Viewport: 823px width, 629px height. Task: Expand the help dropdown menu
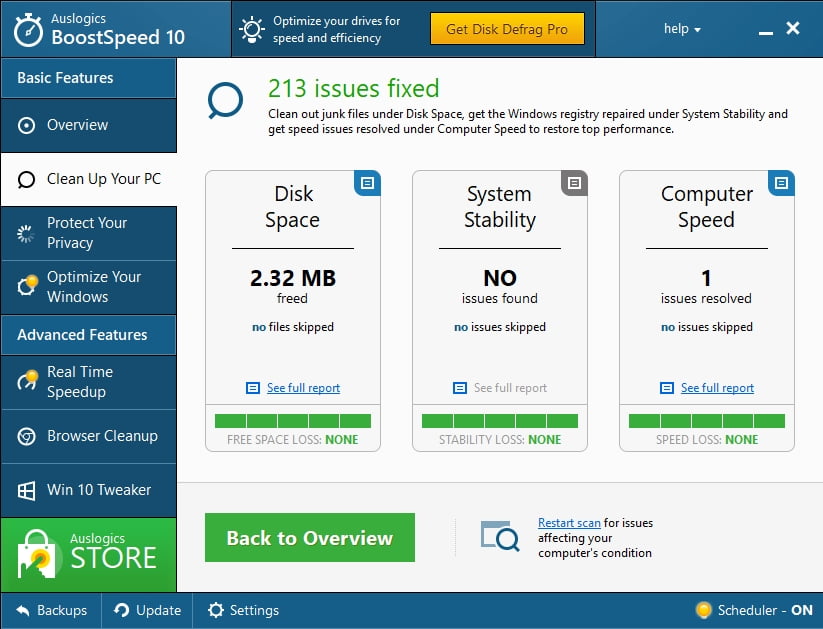(x=682, y=29)
